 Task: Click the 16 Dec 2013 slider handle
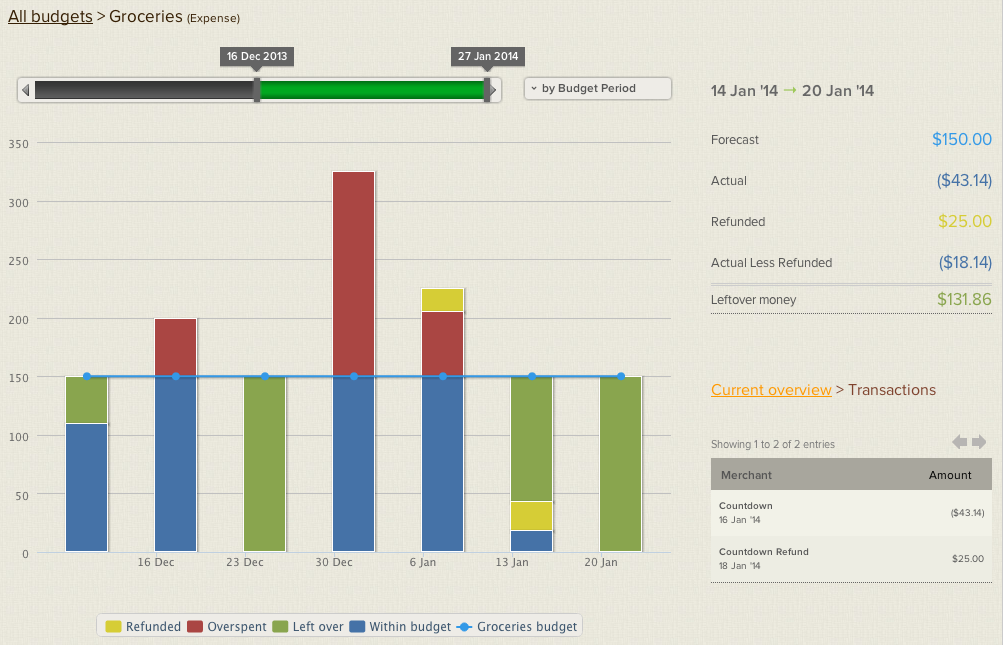click(257, 90)
